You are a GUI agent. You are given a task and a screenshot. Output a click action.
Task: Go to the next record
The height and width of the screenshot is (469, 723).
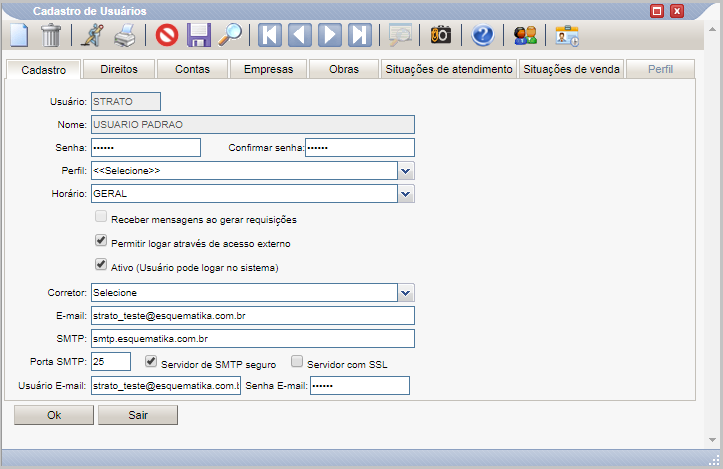(x=330, y=35)
